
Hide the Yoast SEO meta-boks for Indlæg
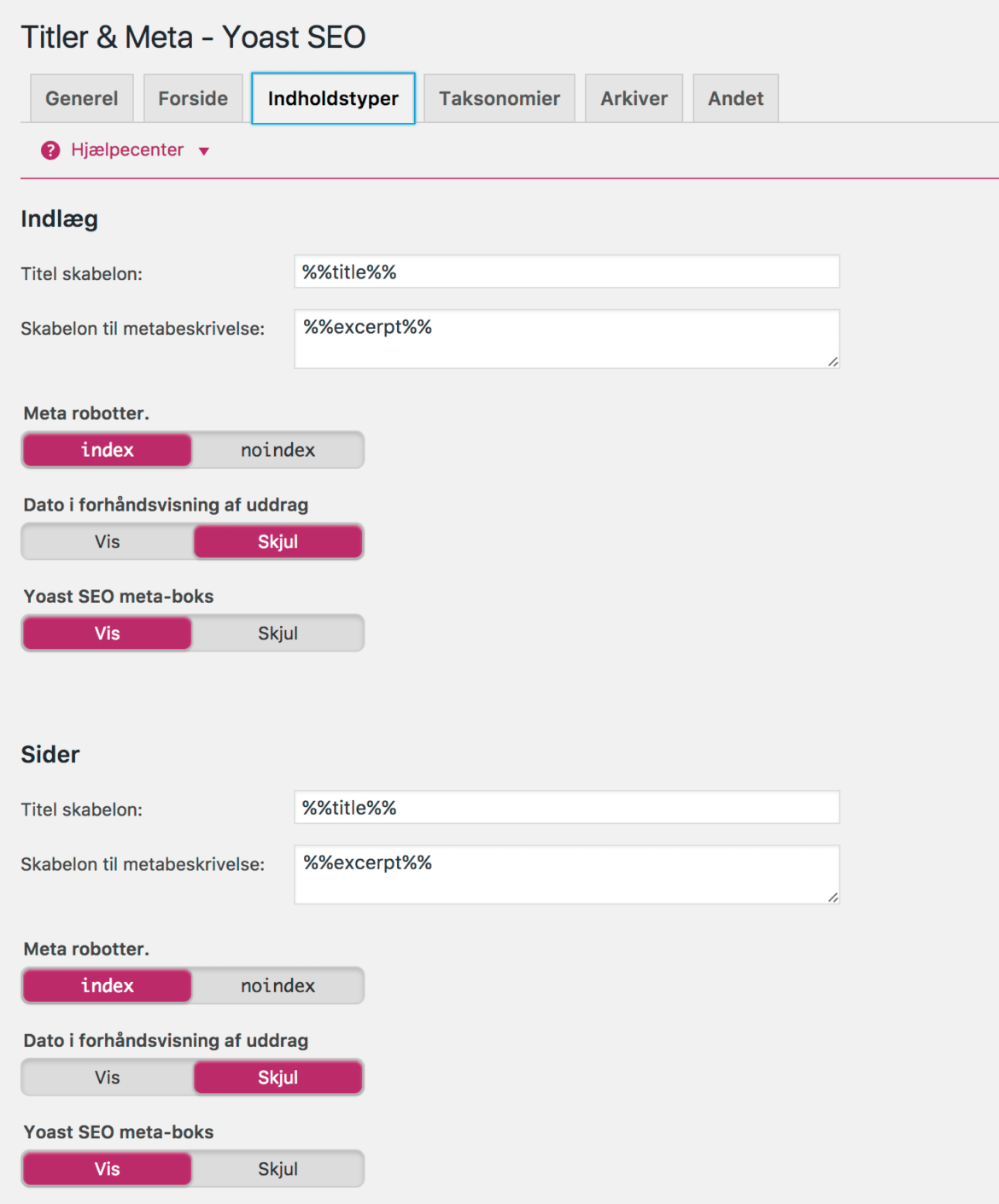(277, 633)
